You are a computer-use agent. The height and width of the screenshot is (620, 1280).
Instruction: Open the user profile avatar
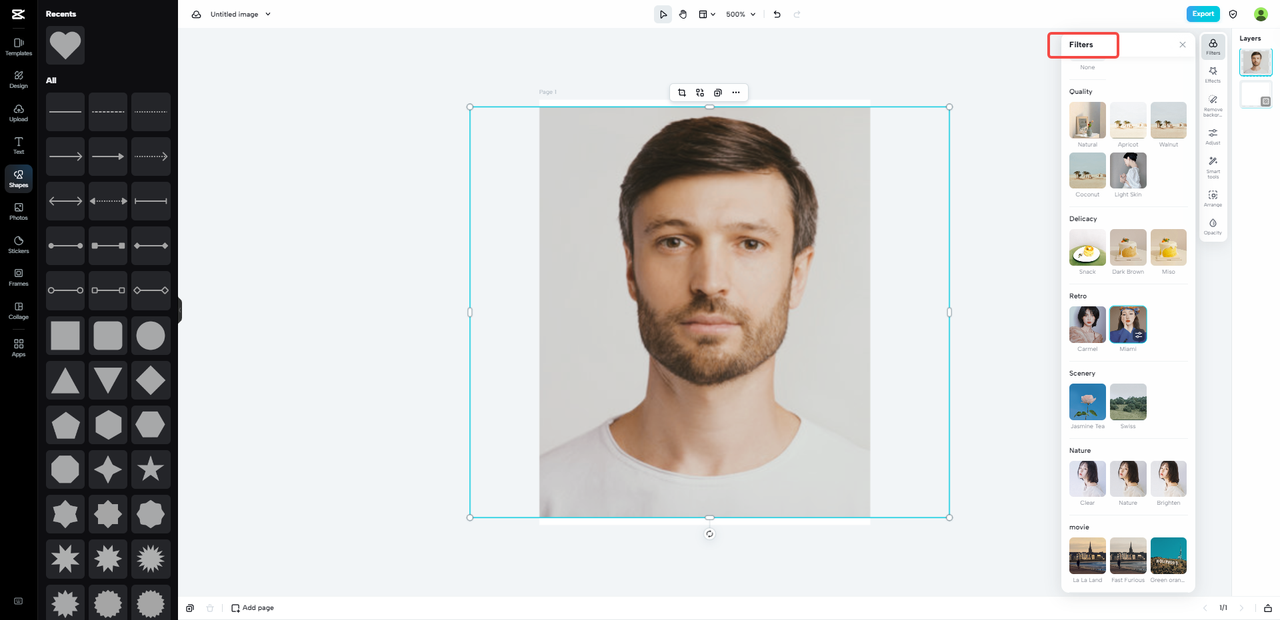(x=1260, y=14)
